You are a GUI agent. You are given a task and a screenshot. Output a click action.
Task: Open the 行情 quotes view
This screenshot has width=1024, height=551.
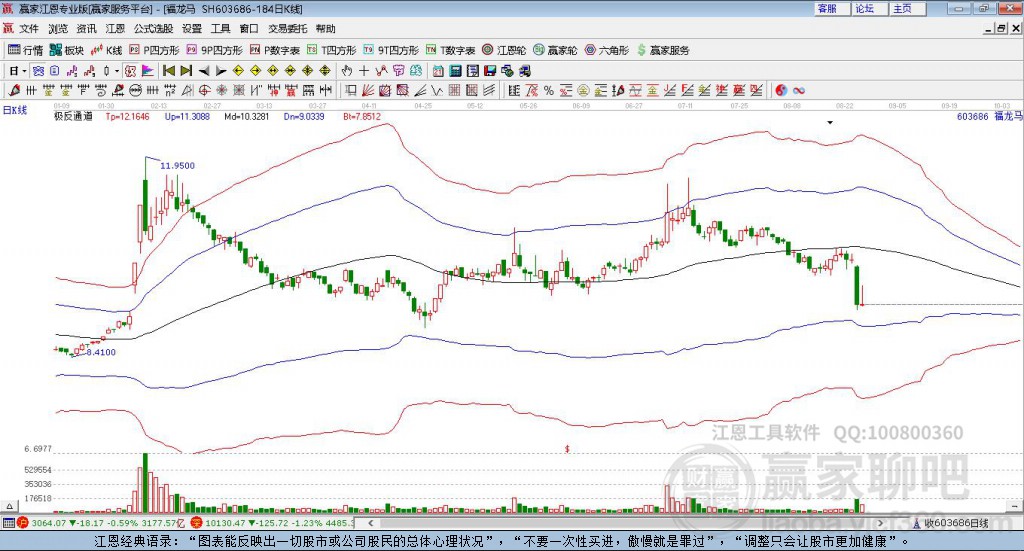(25, 50)
